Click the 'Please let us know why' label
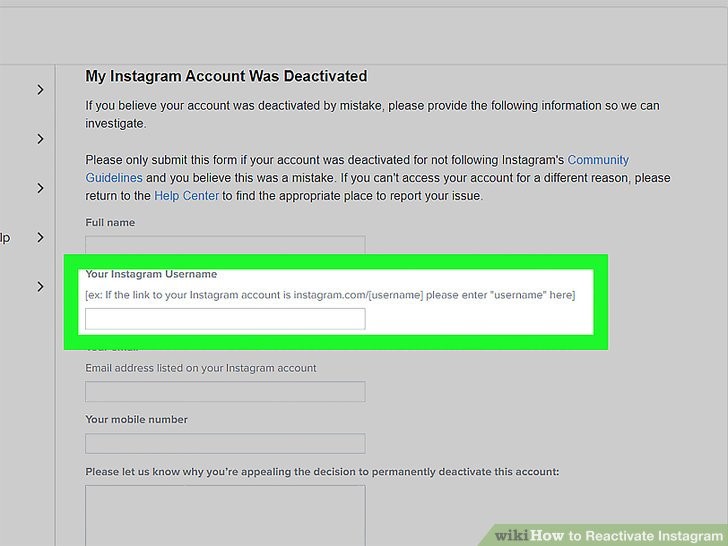This screenshot has width=728, height=546. point(322,472)
